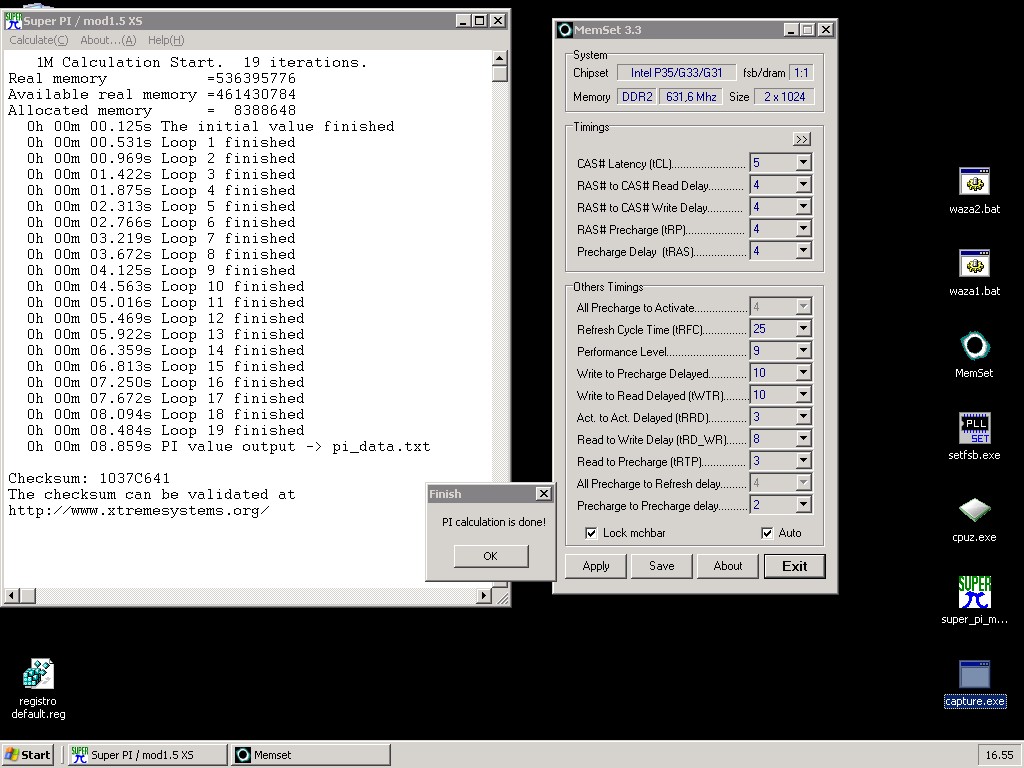
Task: Click the memory Size field 2 x 1024
Action: 784,97
